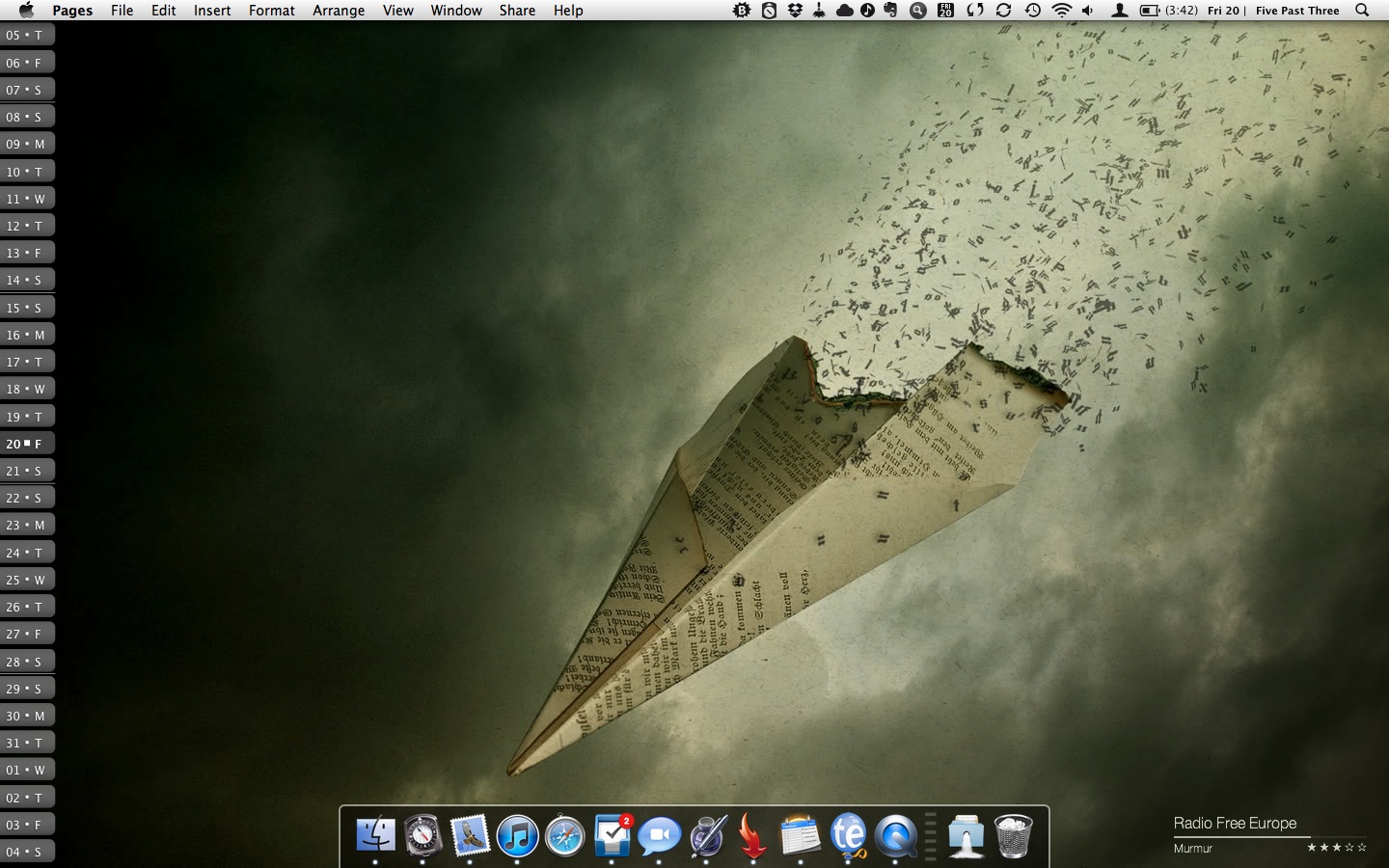Image resolution: width=1389 pixels, height=868 pixels.
Task: Launch iChat from the dock
Action: (660, 835)
